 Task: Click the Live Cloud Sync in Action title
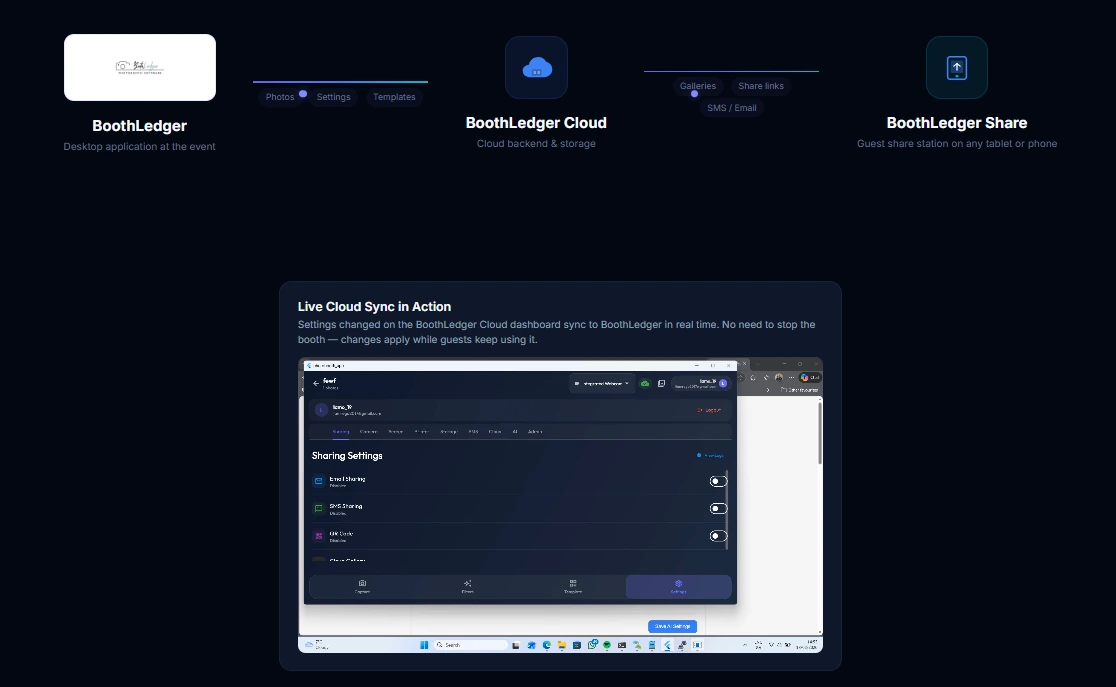coord(374,307)
